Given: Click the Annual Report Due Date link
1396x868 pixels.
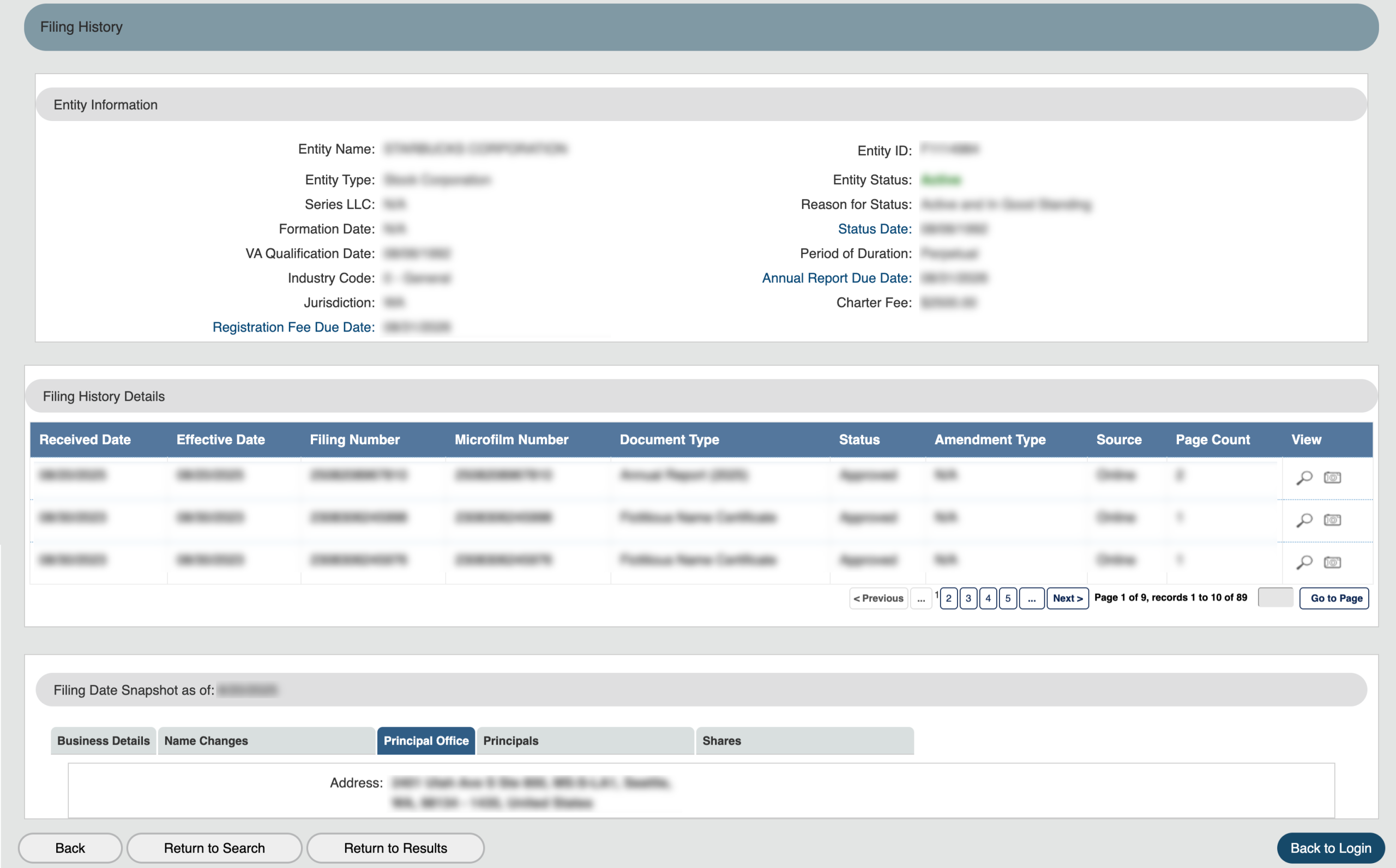Looking at the screenshot, I should (x=837, y=278).
